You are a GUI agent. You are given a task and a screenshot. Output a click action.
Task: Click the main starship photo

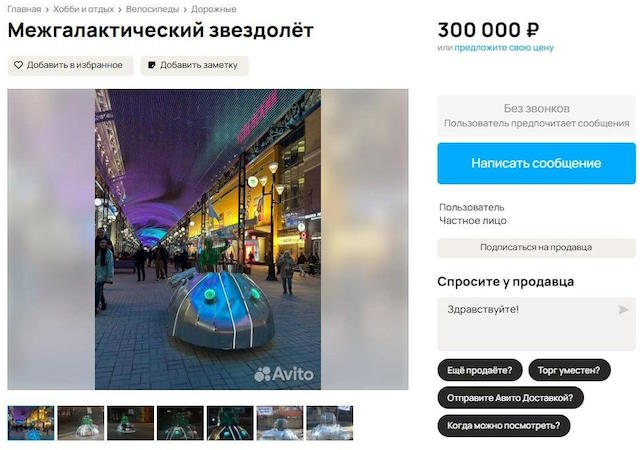point(208,239)
